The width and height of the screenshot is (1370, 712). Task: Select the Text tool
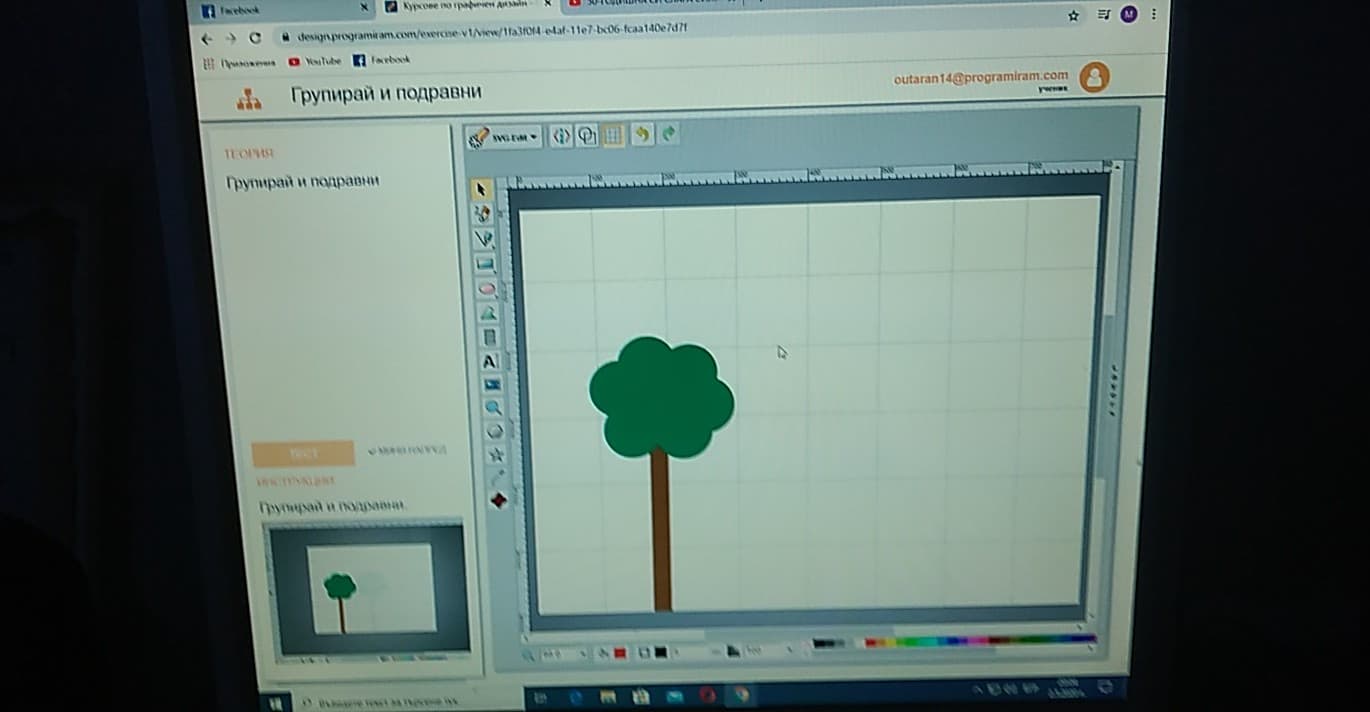[x=489, y=361]
